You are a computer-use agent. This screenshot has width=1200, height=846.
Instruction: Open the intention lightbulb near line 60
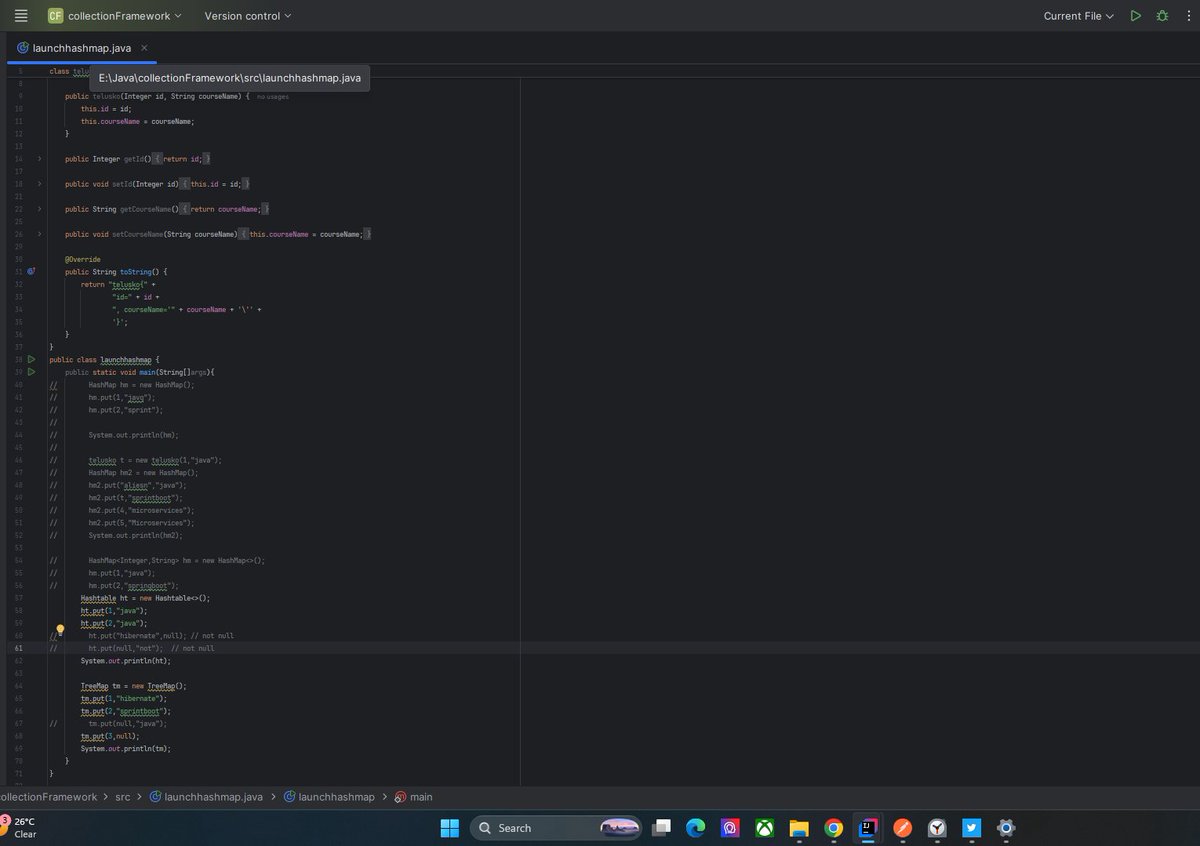[60, 629]
